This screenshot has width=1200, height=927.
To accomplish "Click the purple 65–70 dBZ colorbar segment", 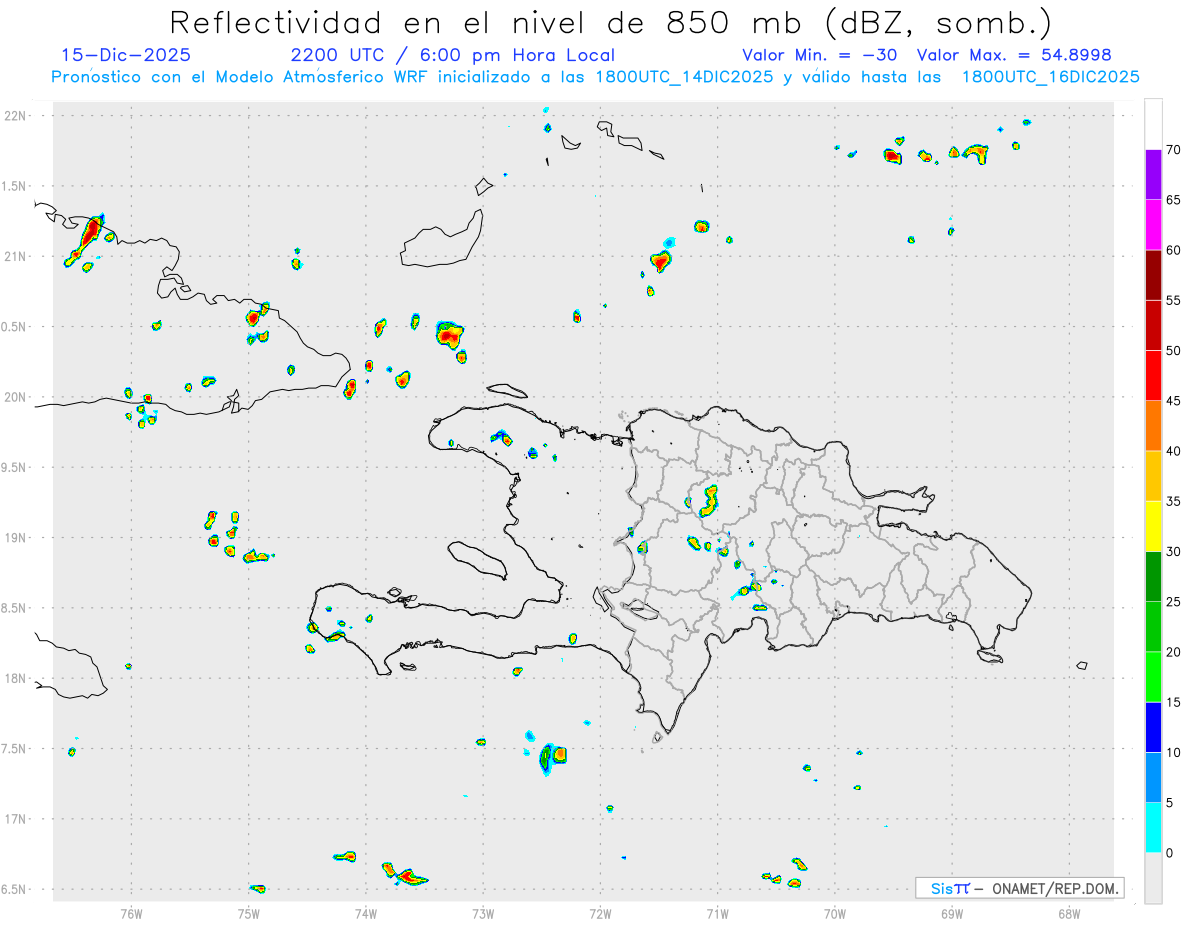I will point(1153,174).
